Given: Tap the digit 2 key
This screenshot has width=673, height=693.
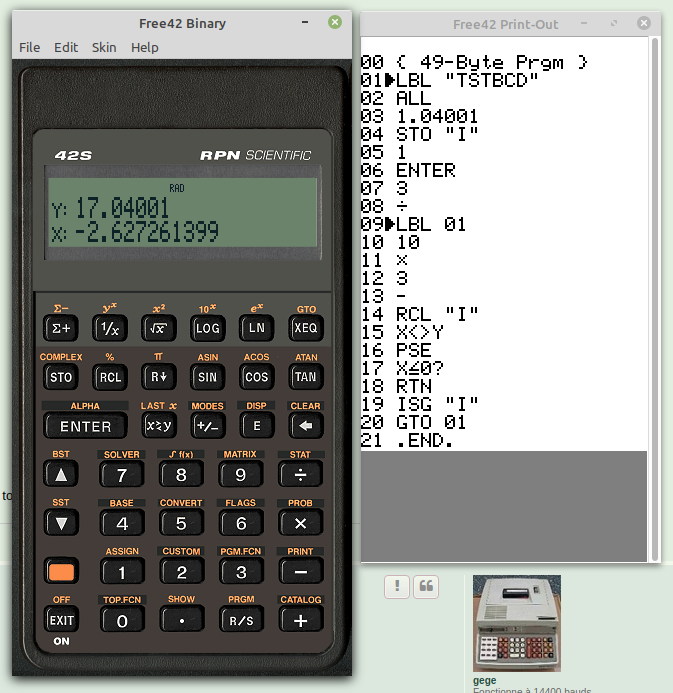Looking at the screenshot, I should (x=181, y=572).
